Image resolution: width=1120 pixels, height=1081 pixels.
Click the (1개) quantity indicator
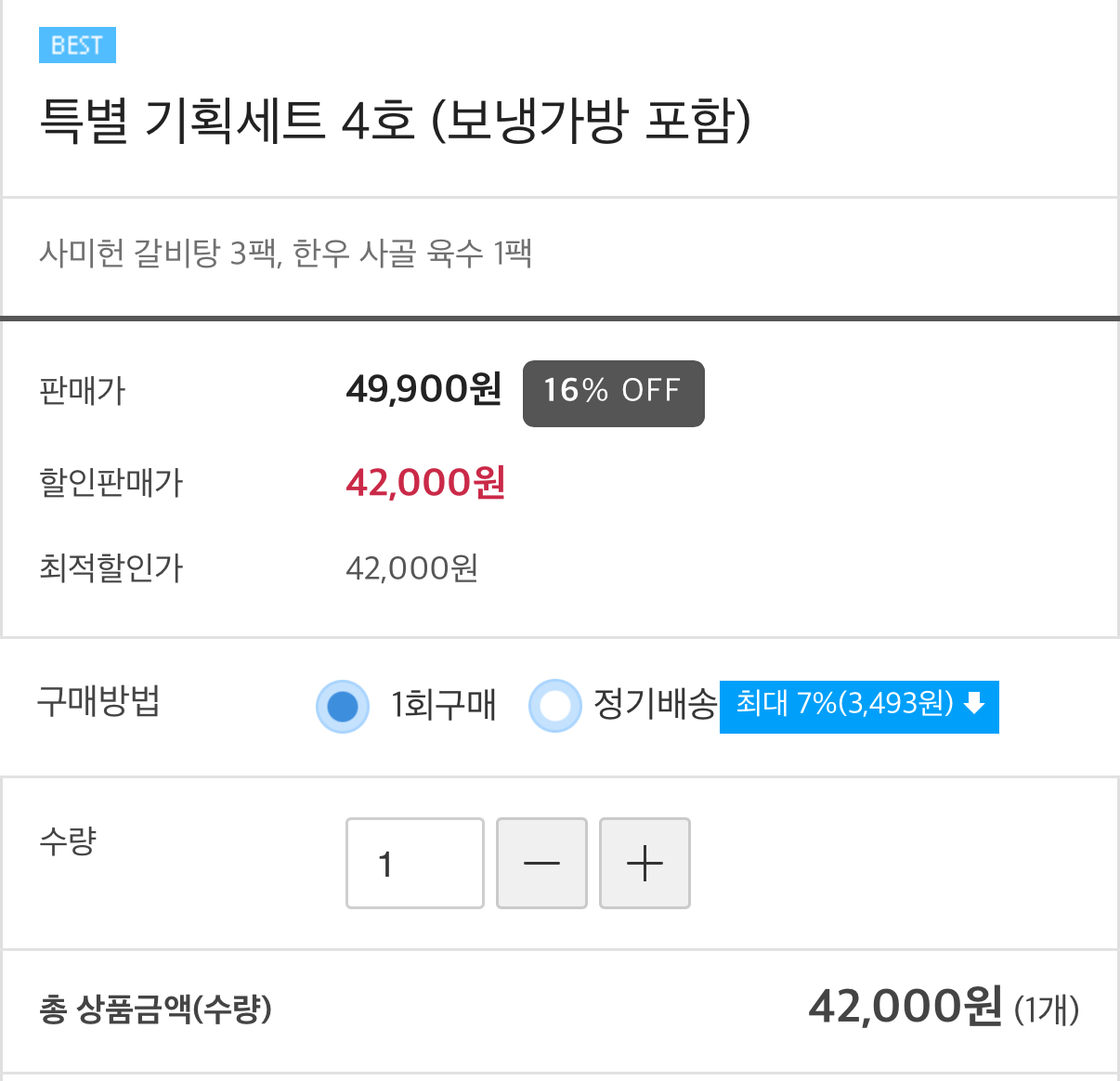(1048, 1009)
